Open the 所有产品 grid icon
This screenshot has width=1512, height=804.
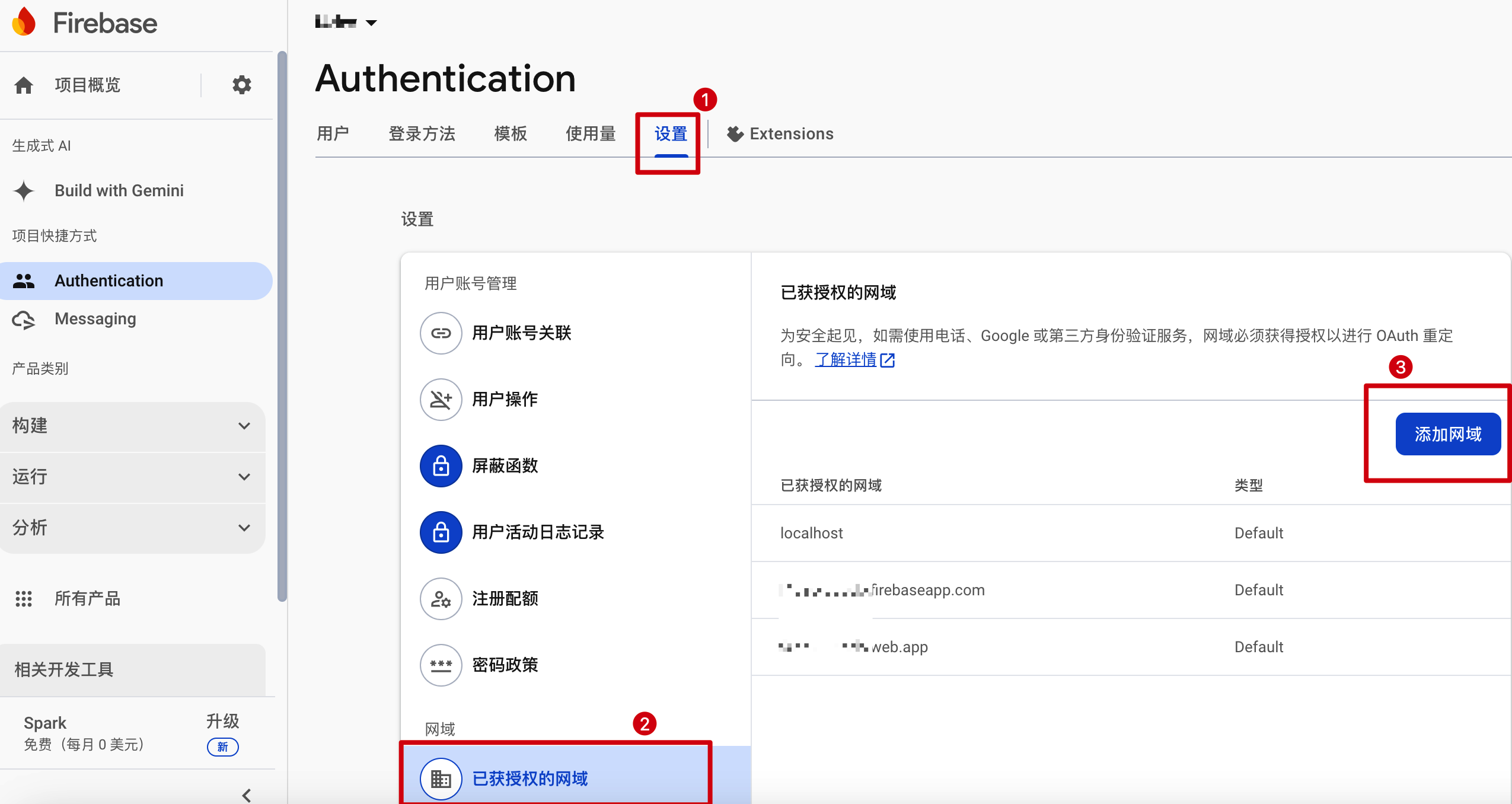tap(24, 599)
